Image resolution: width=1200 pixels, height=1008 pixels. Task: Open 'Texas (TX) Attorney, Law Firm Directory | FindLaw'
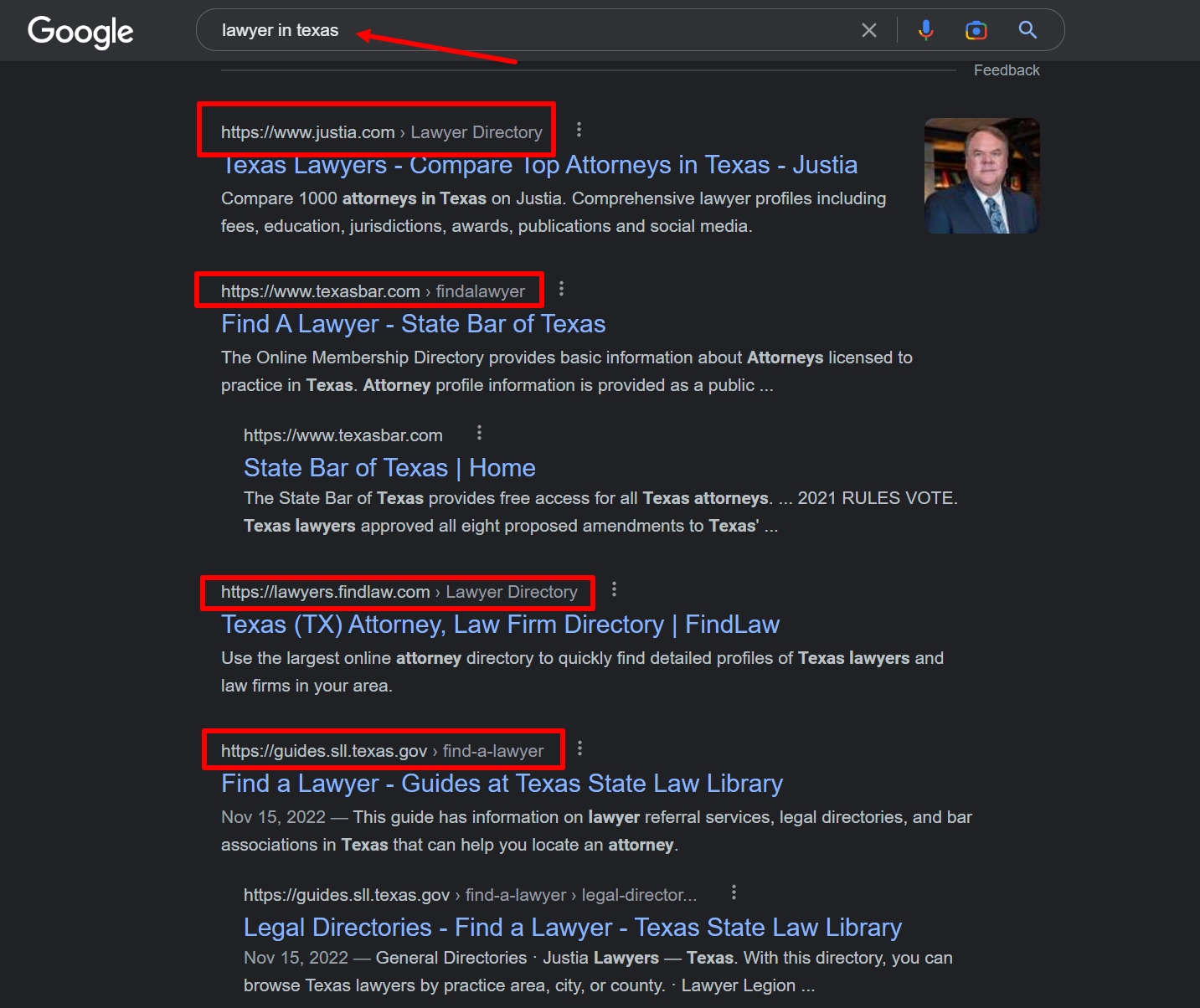(x=500, y=625)
